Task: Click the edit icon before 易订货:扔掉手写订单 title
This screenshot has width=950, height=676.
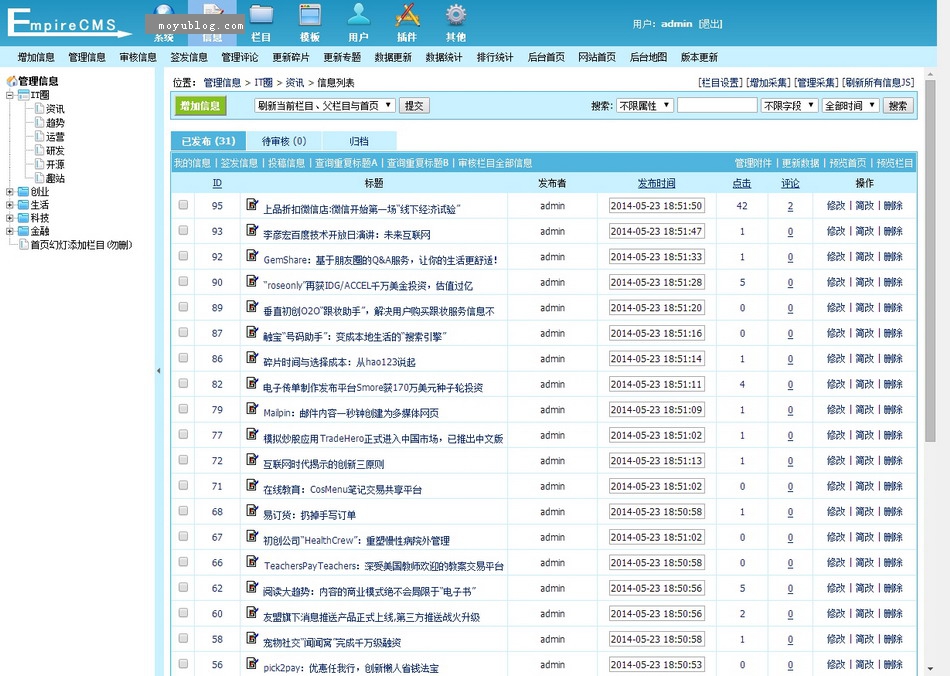Action: coord(252,511)
